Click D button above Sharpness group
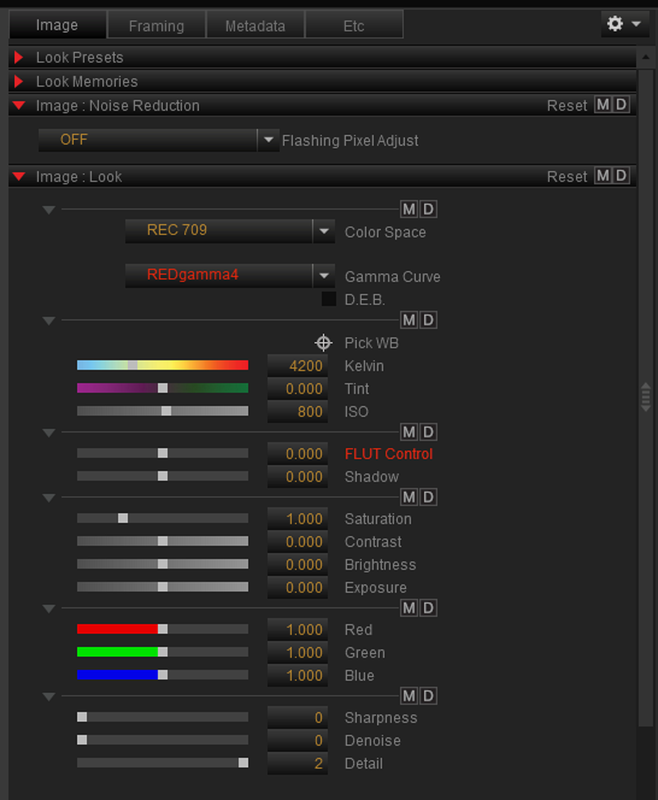 pyautogui.click(x=428, y=696)
